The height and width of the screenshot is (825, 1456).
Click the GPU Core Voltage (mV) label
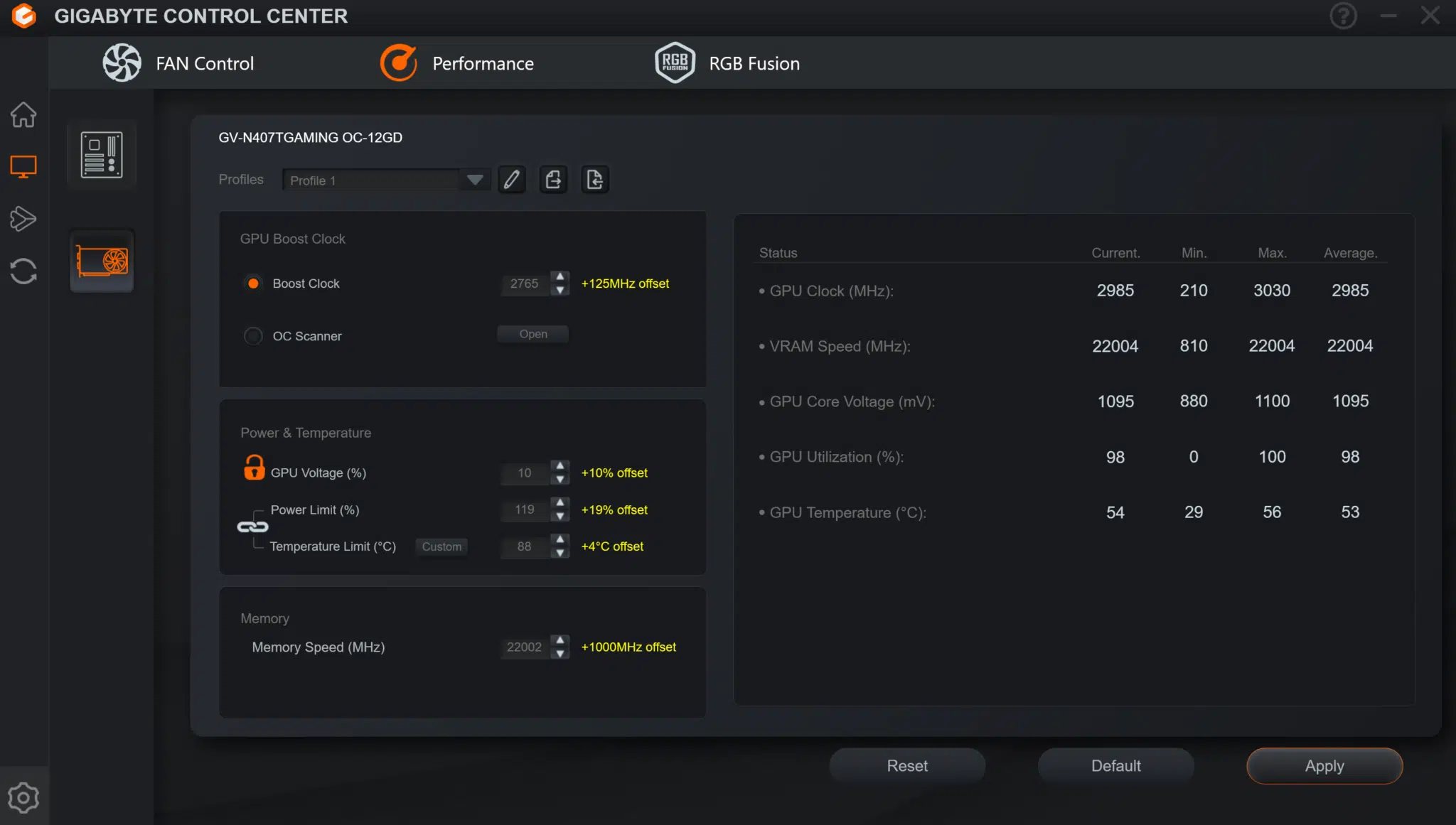click(x=852, y=401)
